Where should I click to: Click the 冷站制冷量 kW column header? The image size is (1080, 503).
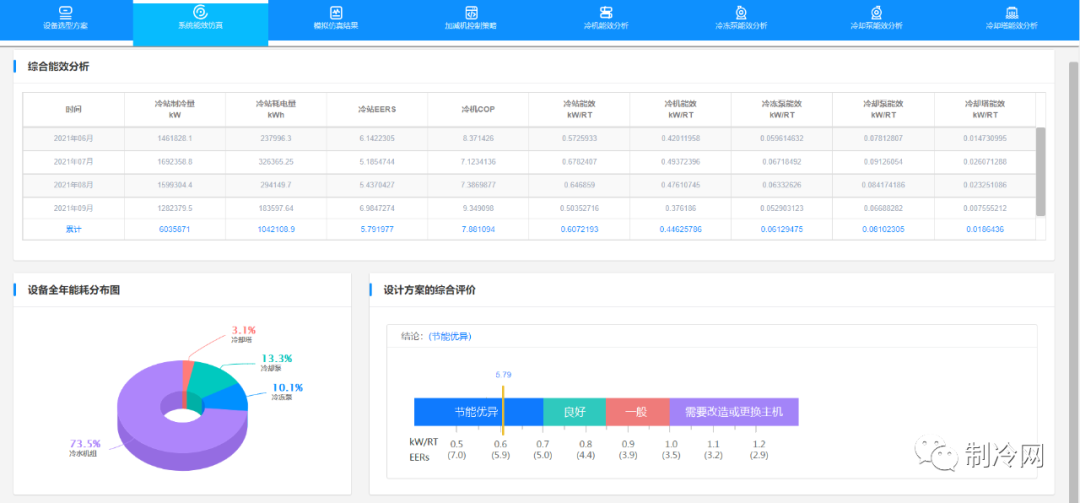pyautogui.click(x=174, y=109)
